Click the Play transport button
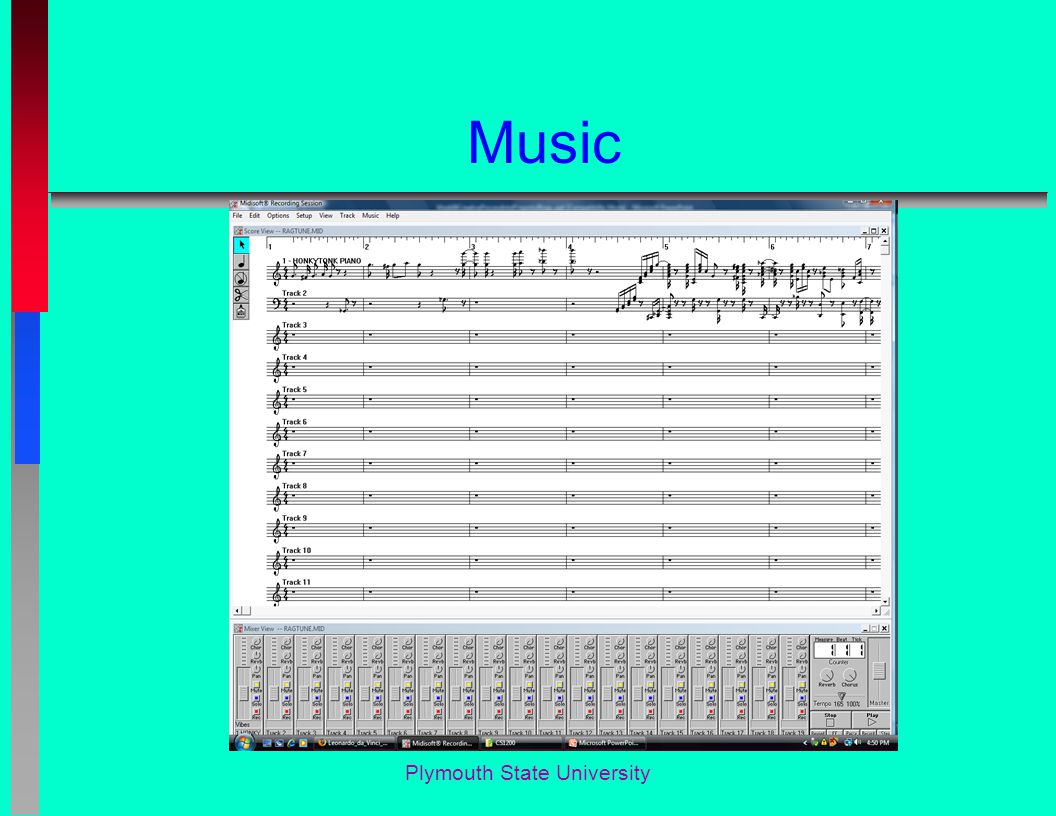Screen dimensions: 1056x816 pos(871,720)
